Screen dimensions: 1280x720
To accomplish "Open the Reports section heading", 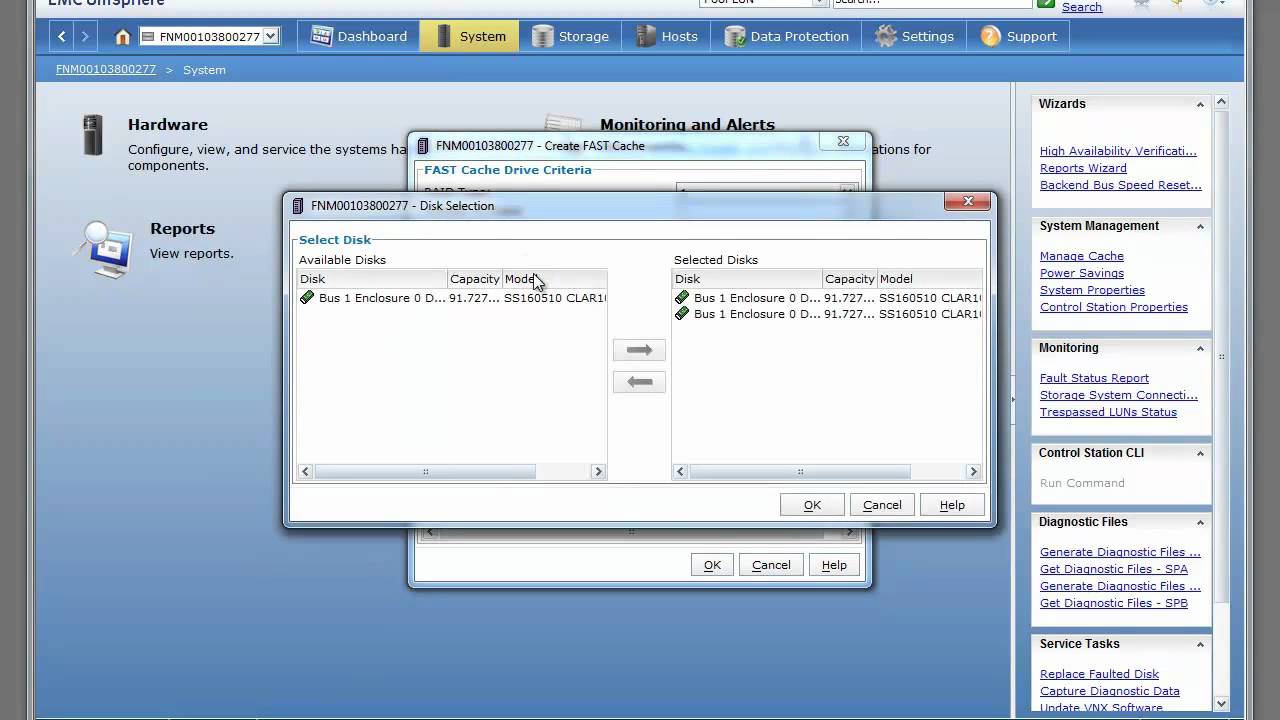I will 182,229.
